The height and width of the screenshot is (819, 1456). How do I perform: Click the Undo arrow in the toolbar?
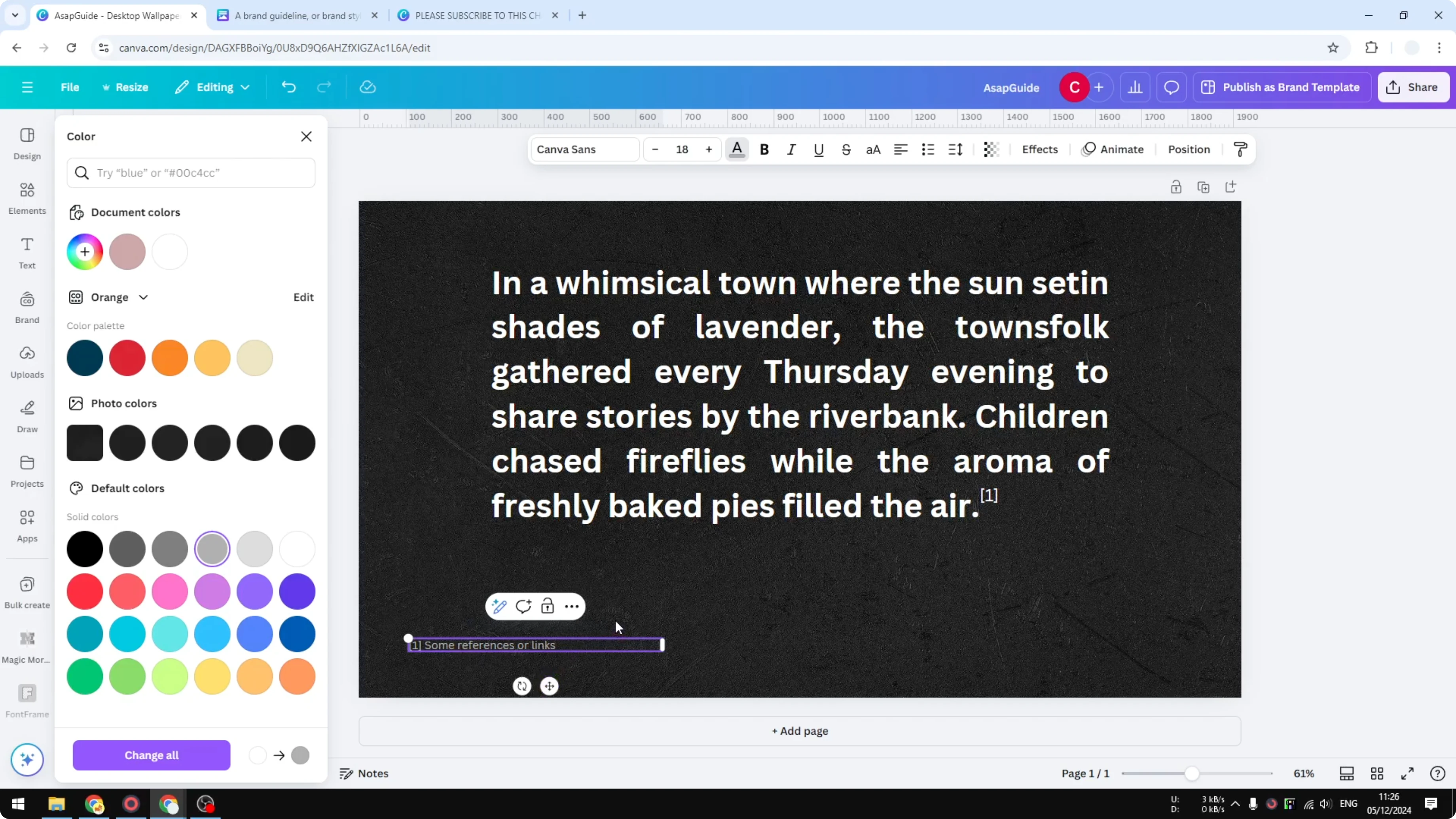tap(288, 87)
